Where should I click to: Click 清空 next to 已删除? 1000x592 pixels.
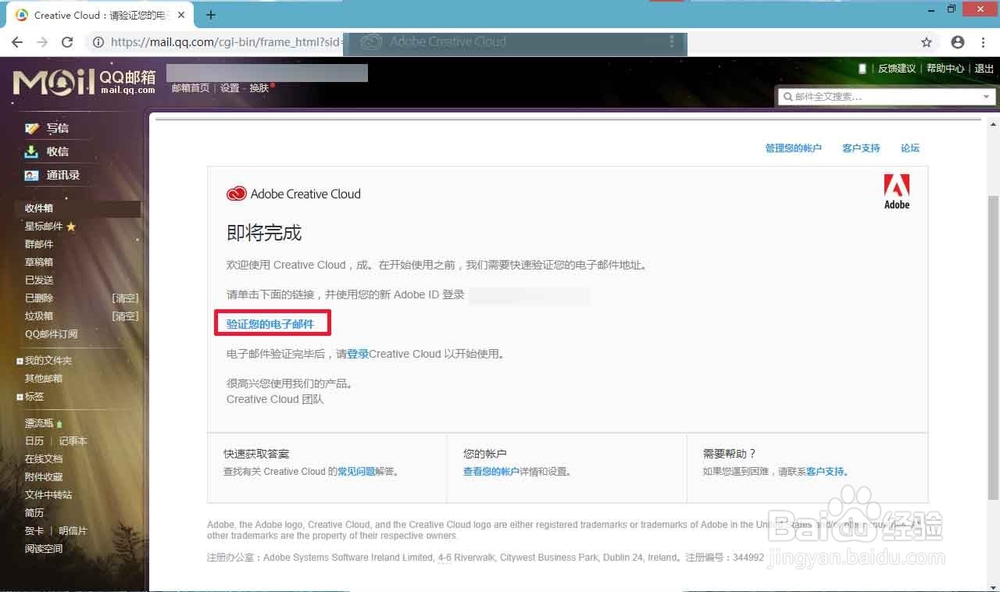(125, 298)
